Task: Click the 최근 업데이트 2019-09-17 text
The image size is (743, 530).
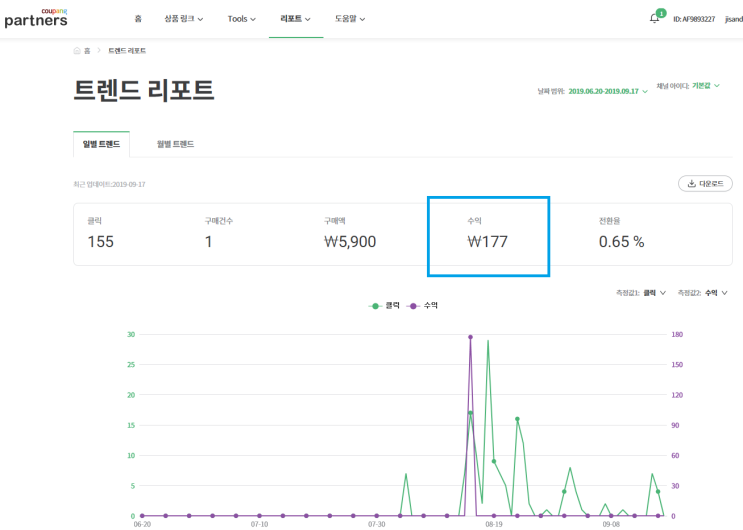Action: coord(109,184)
